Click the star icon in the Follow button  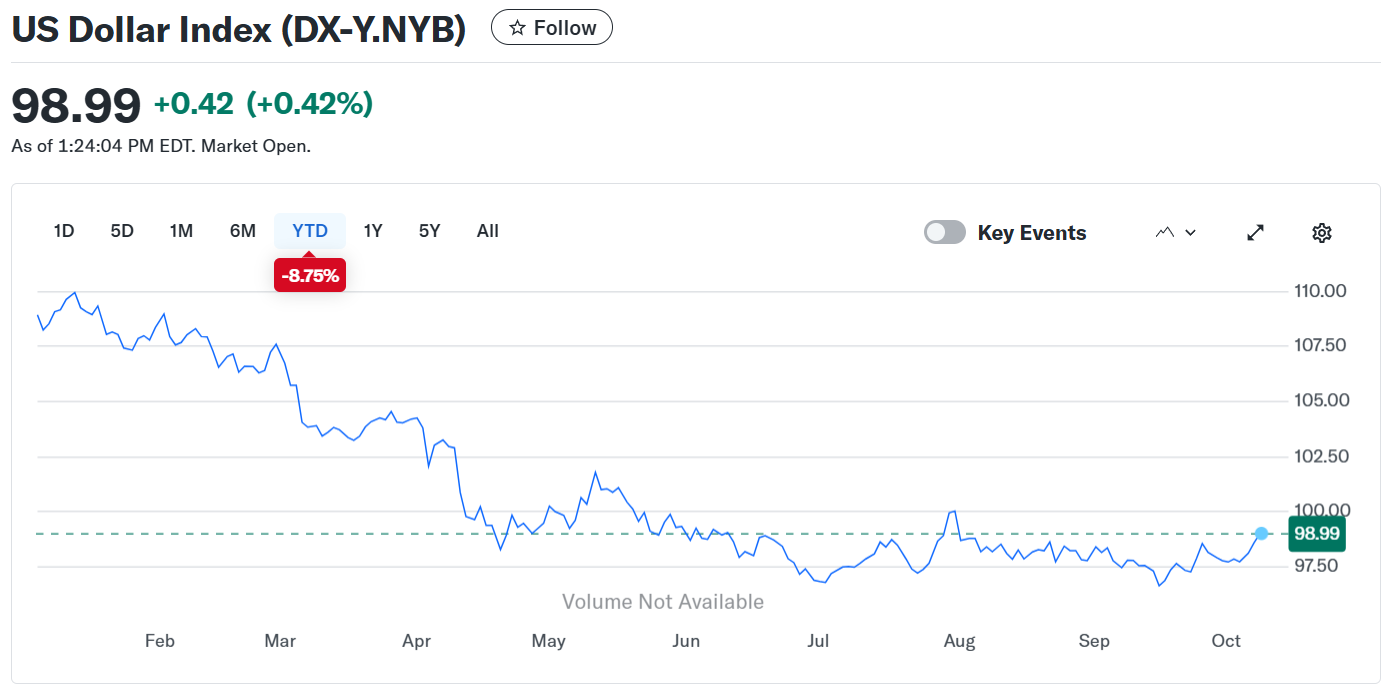click(517, 28)
